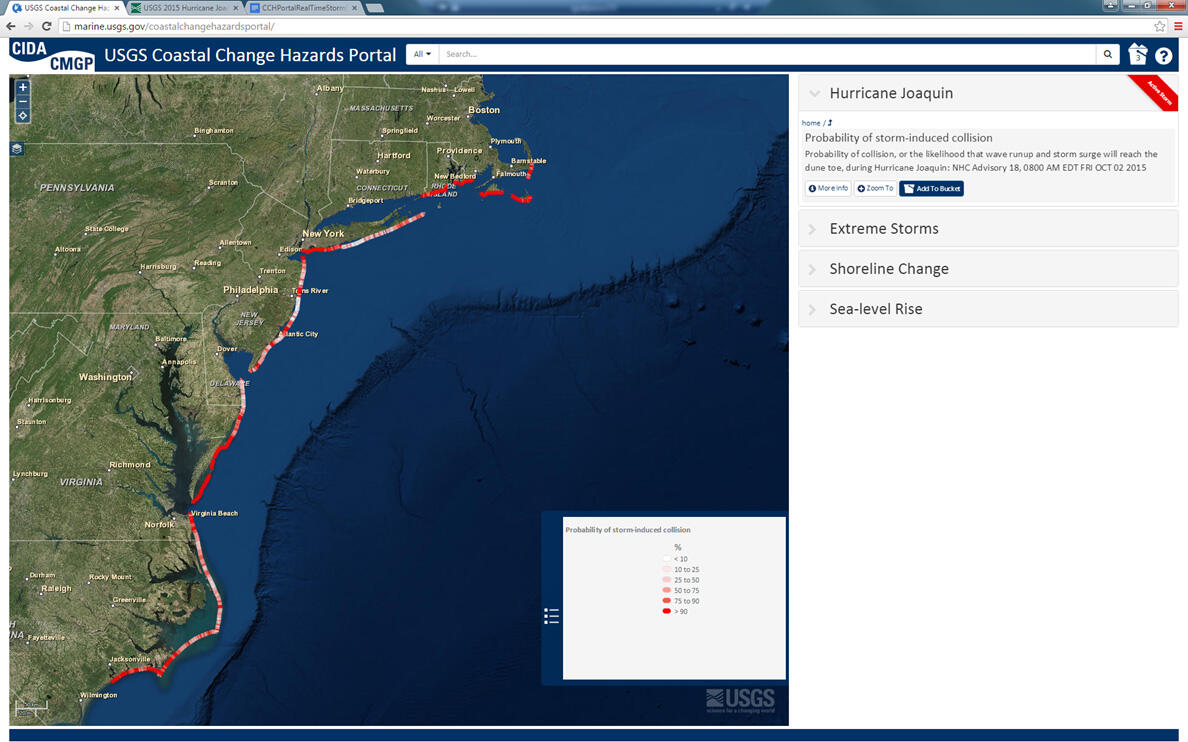Click the Add To Bucket button
1188x742 pixels.
click(932, 189)
